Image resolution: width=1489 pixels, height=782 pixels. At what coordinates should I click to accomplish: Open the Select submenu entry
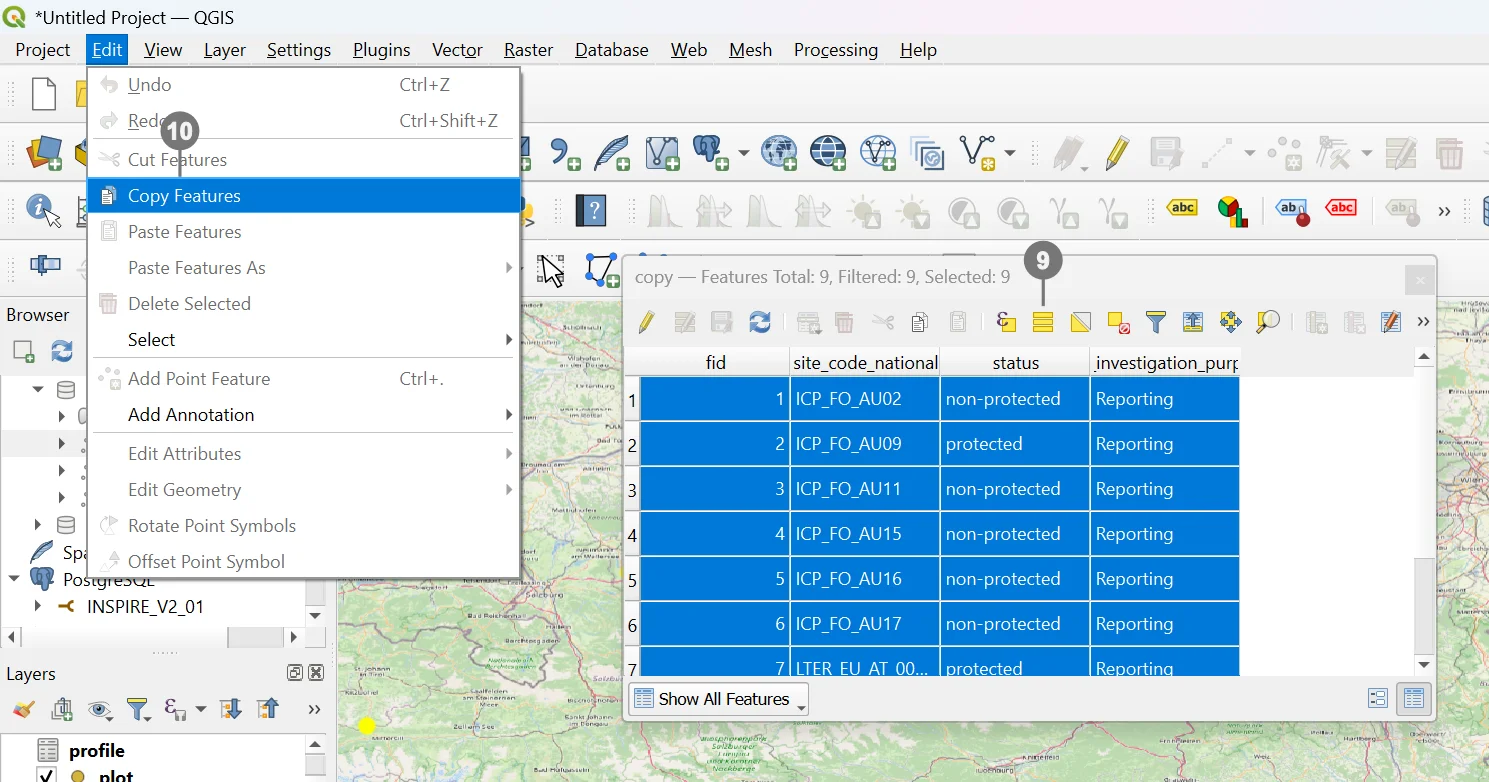[x=152, y=340]
